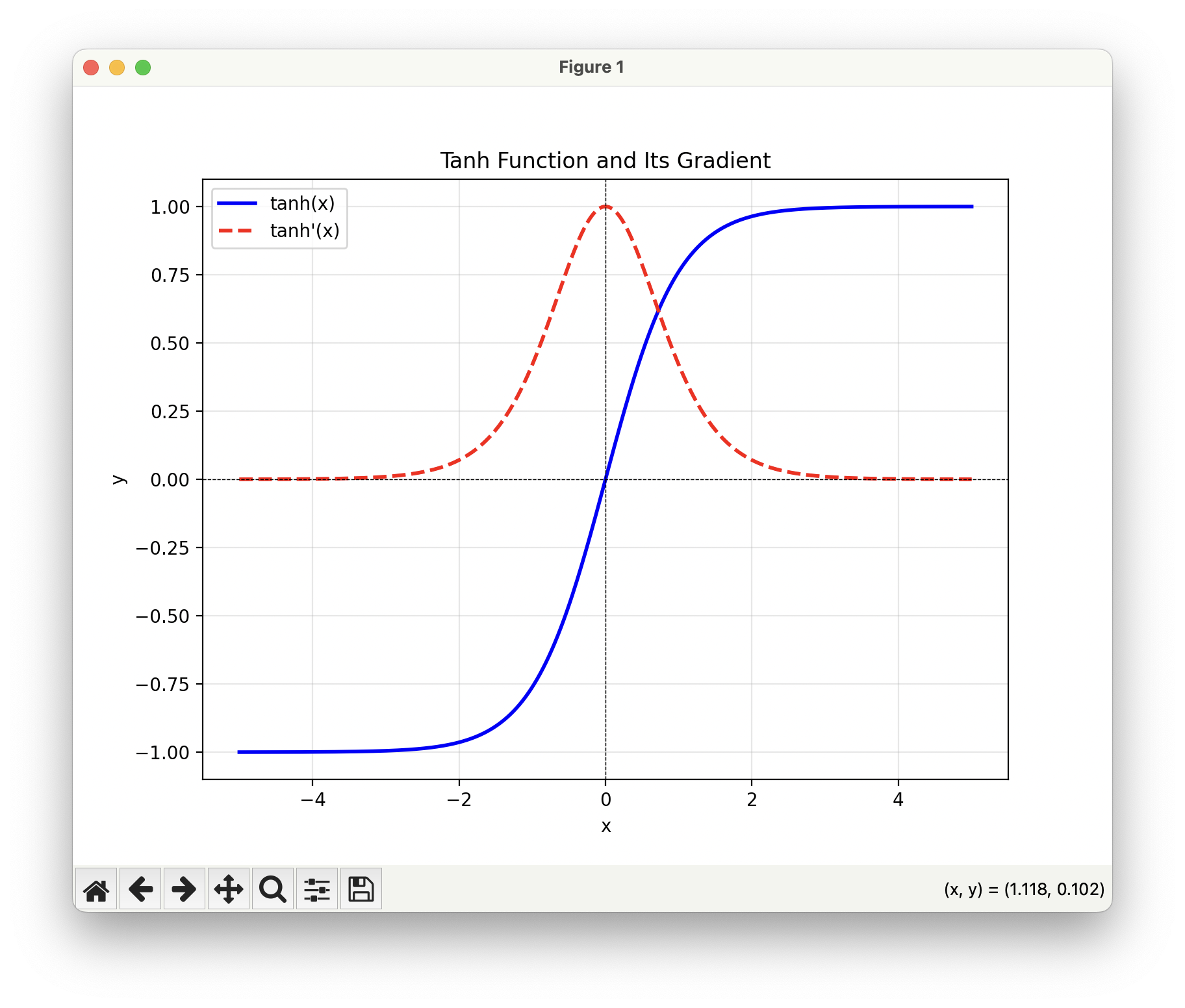The height and width of the screenshot is (1008, 1185).
Task: Click the red dashed sample in legend
Action: point(237,231)
